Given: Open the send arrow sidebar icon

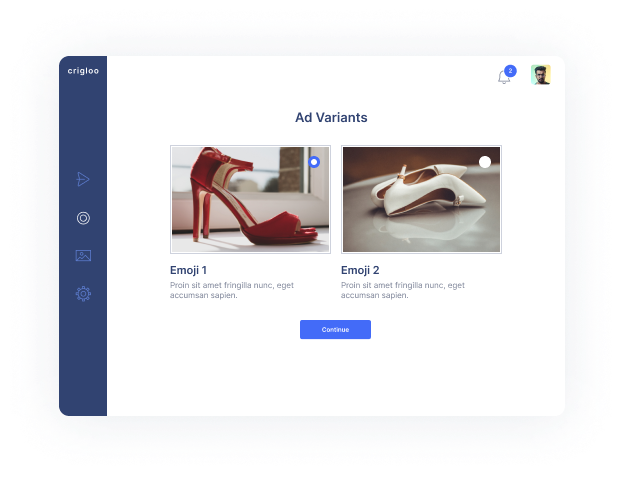Looking at the screenshot, I should tap(83, 179).
